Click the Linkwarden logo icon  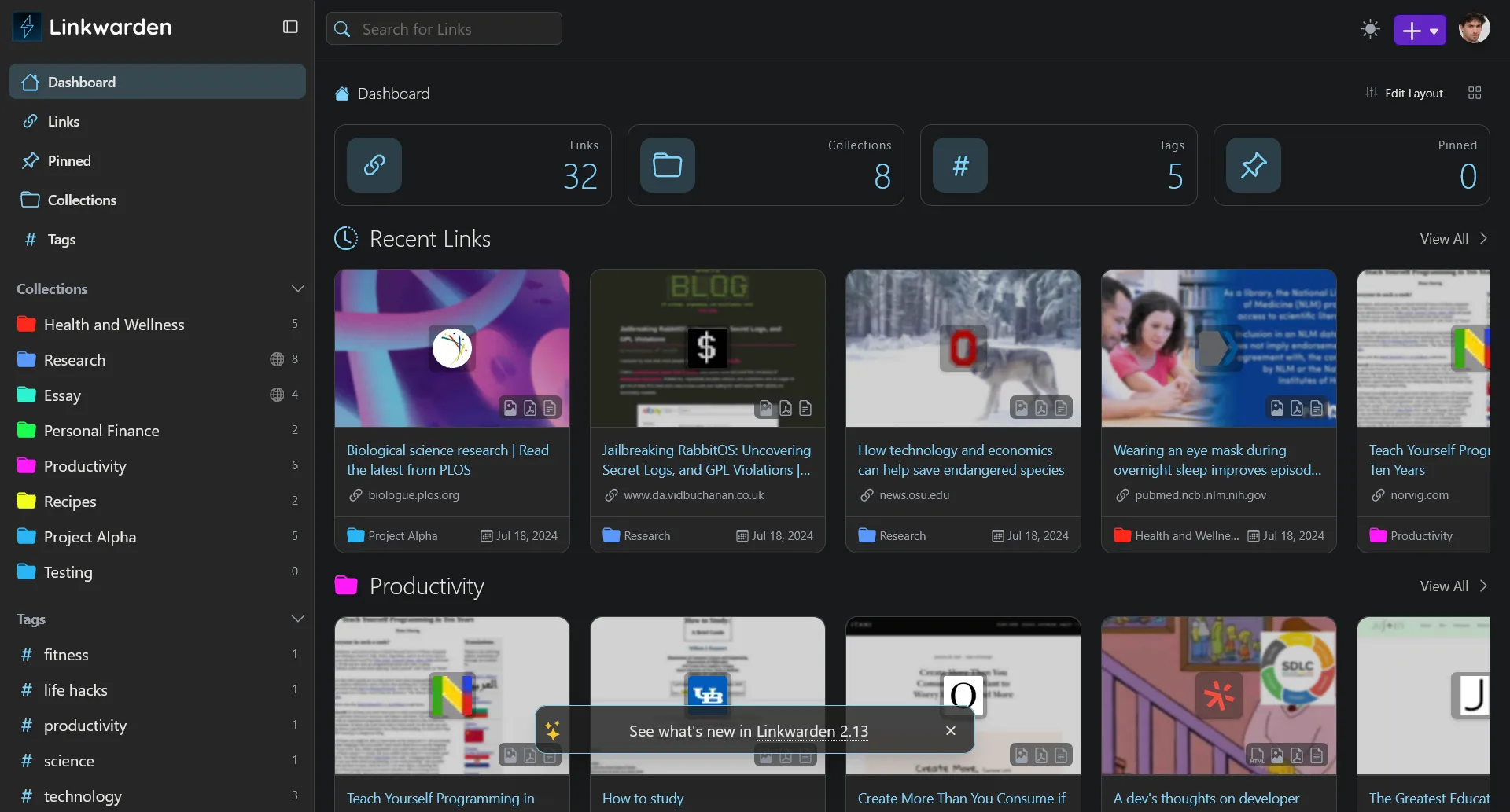27,27
